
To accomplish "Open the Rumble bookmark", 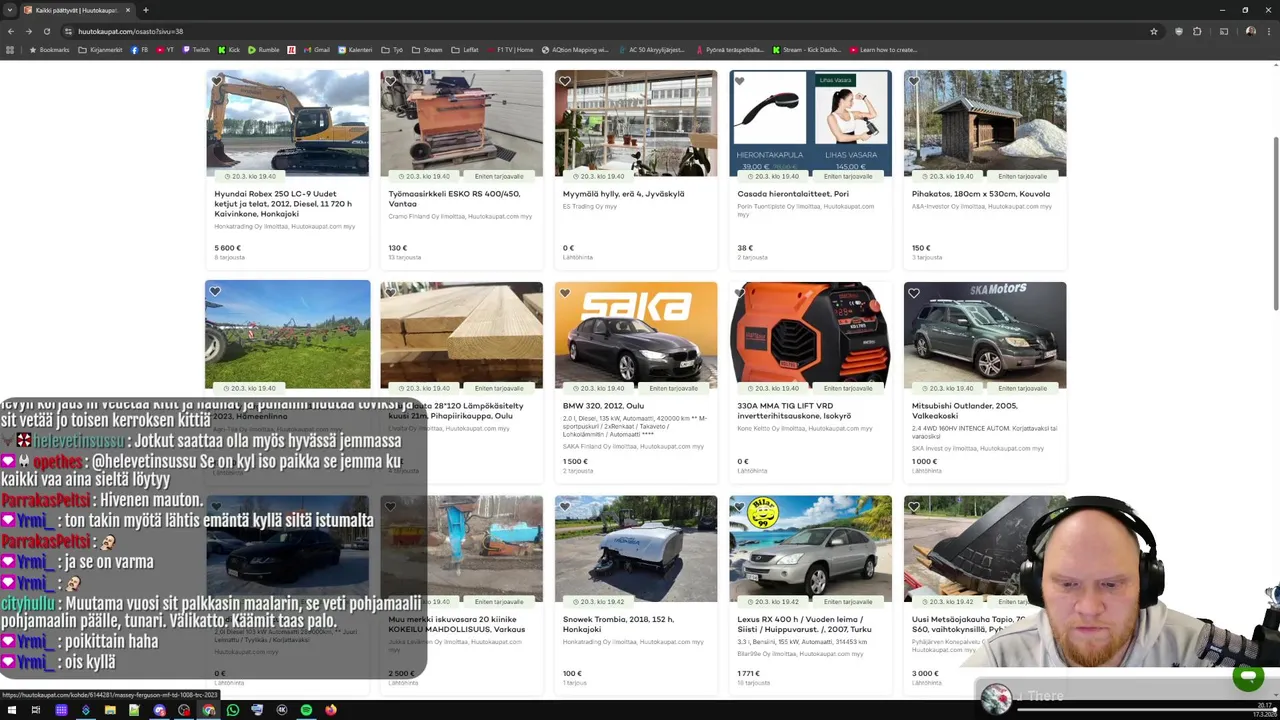I will (264, 49).
